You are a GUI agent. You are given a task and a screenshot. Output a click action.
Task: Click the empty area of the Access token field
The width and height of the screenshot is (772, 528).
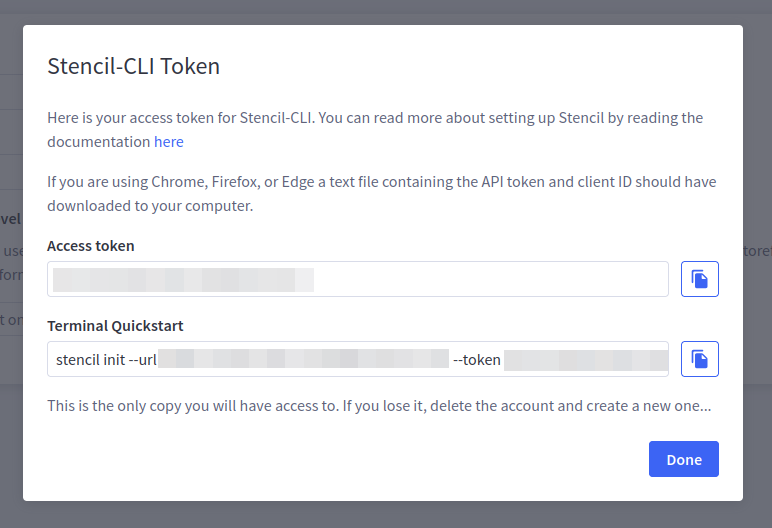(x=490, y=279)
